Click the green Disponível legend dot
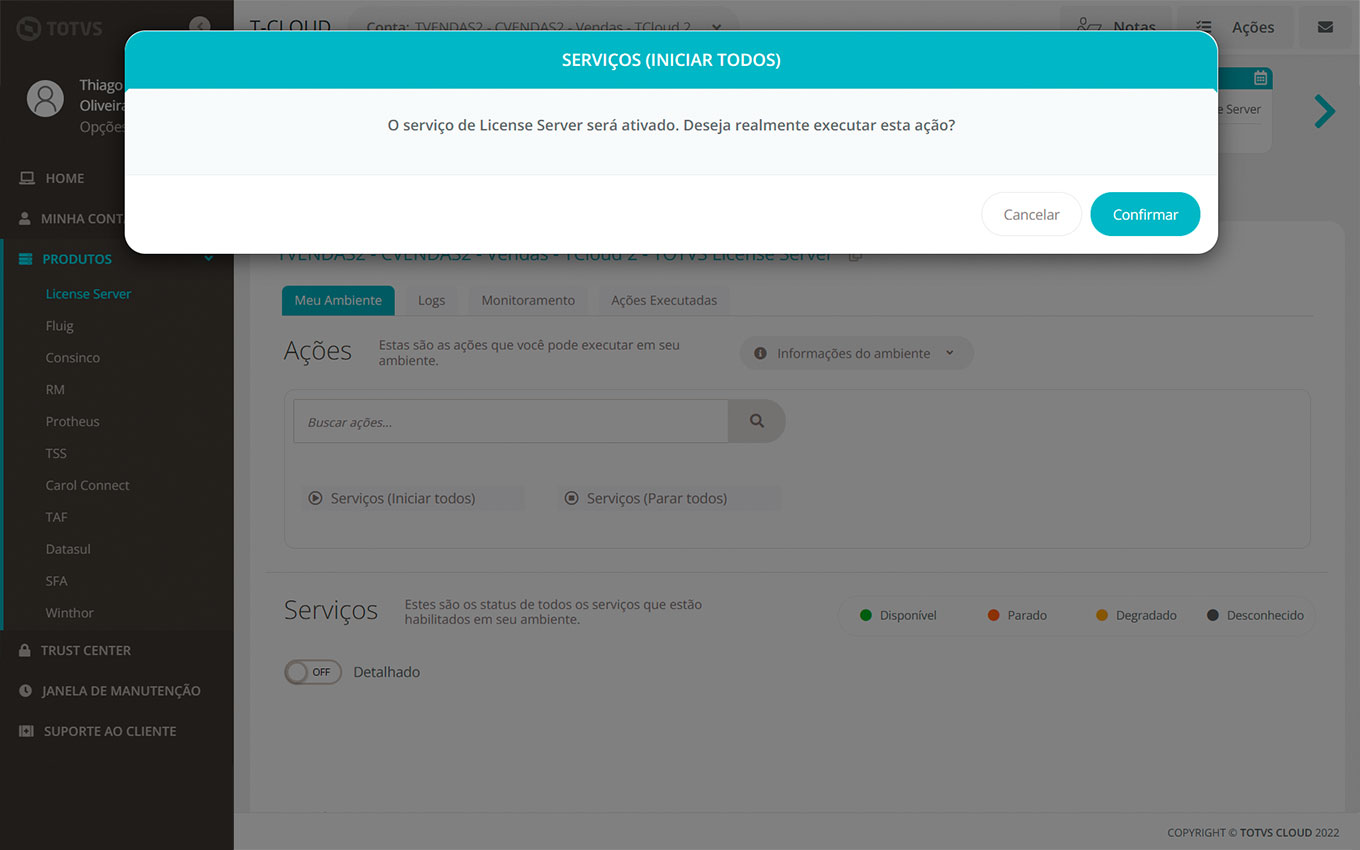Viewport: 1360px width, 850px height. (x=866, y=615)
